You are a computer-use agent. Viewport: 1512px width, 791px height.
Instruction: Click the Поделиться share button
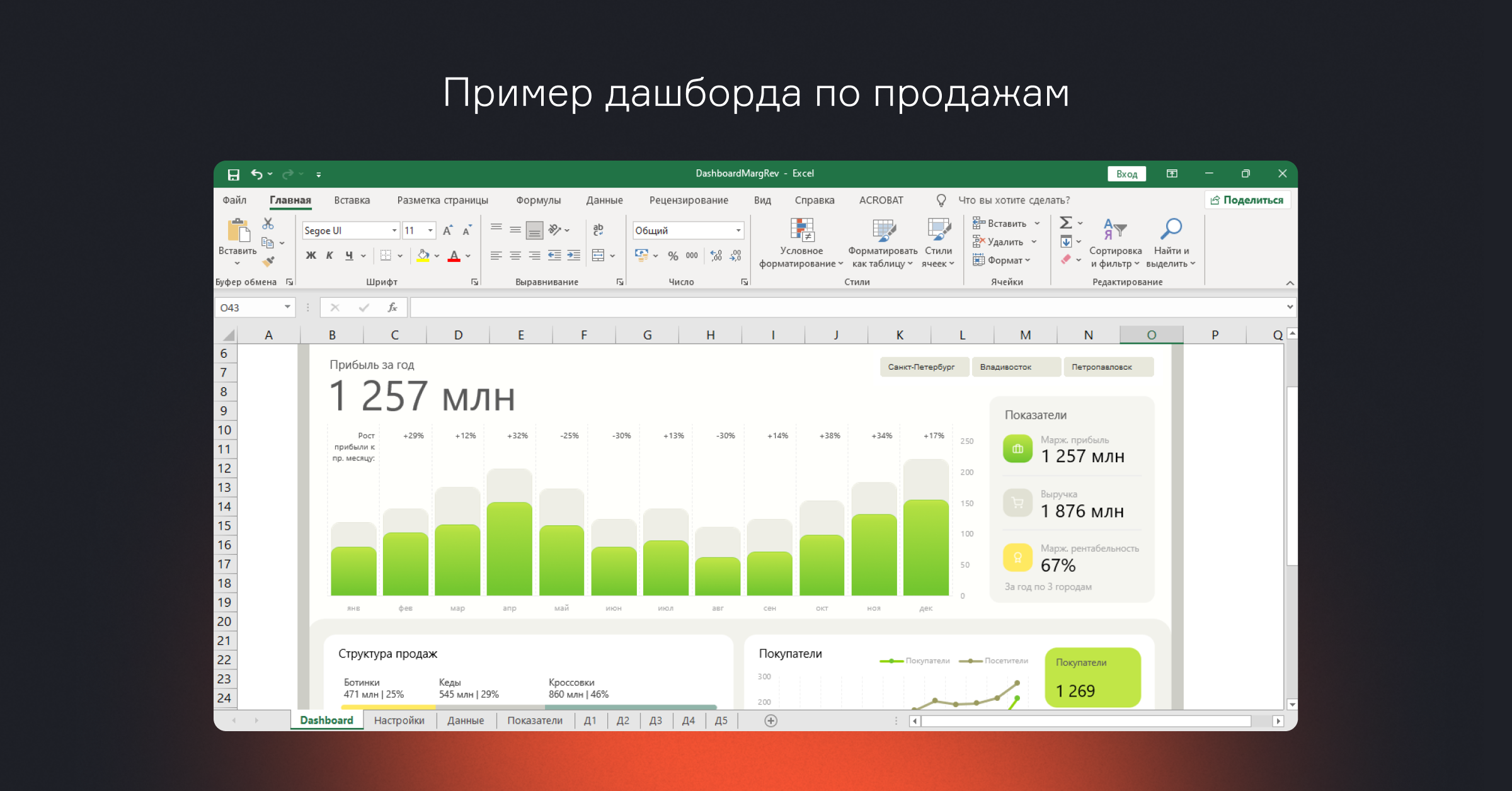point(1247,200)
